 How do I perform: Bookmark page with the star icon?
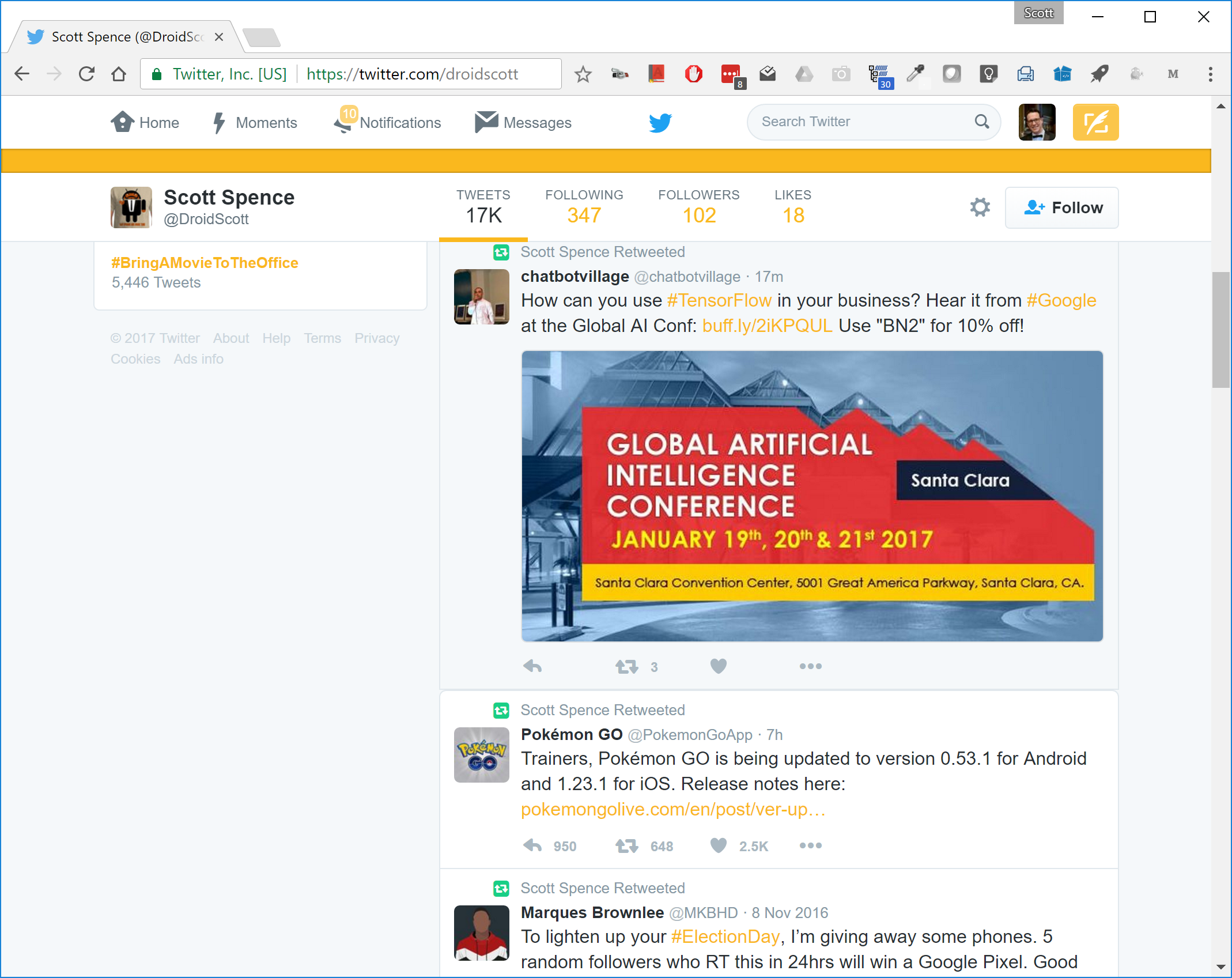coord(583,74)
